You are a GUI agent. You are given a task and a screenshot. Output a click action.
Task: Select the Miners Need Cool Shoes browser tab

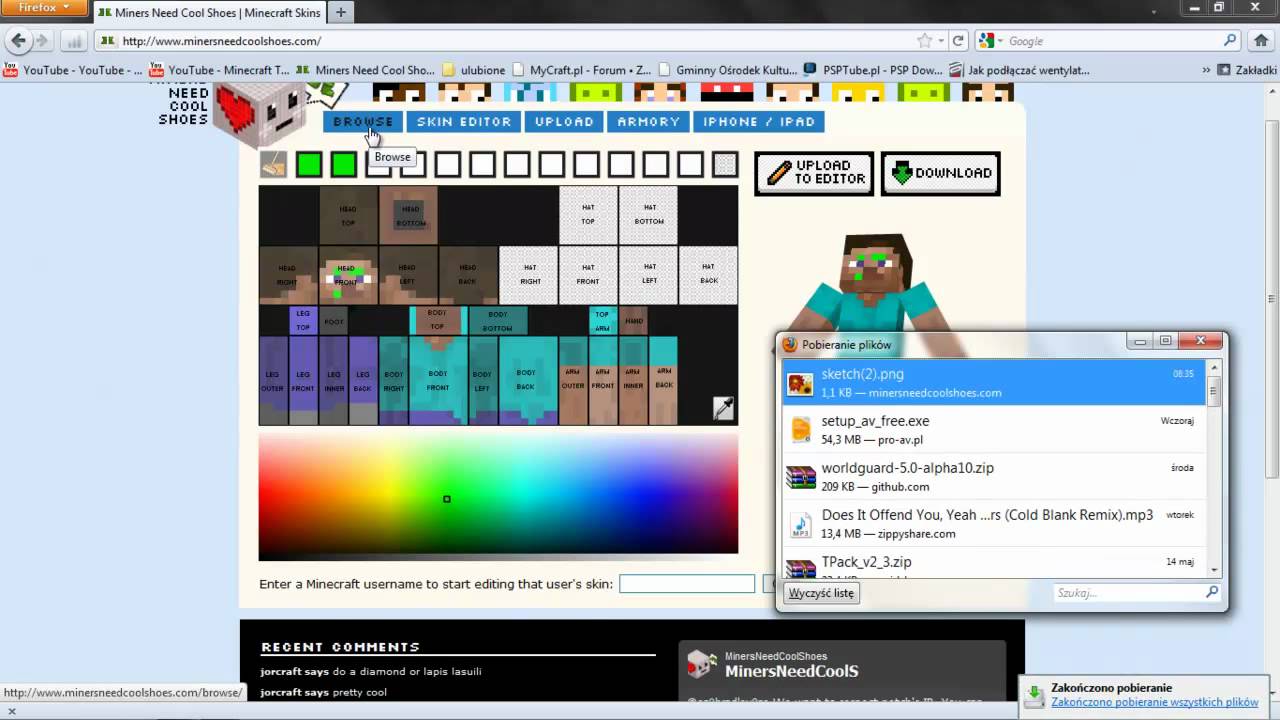click(209, 13)
